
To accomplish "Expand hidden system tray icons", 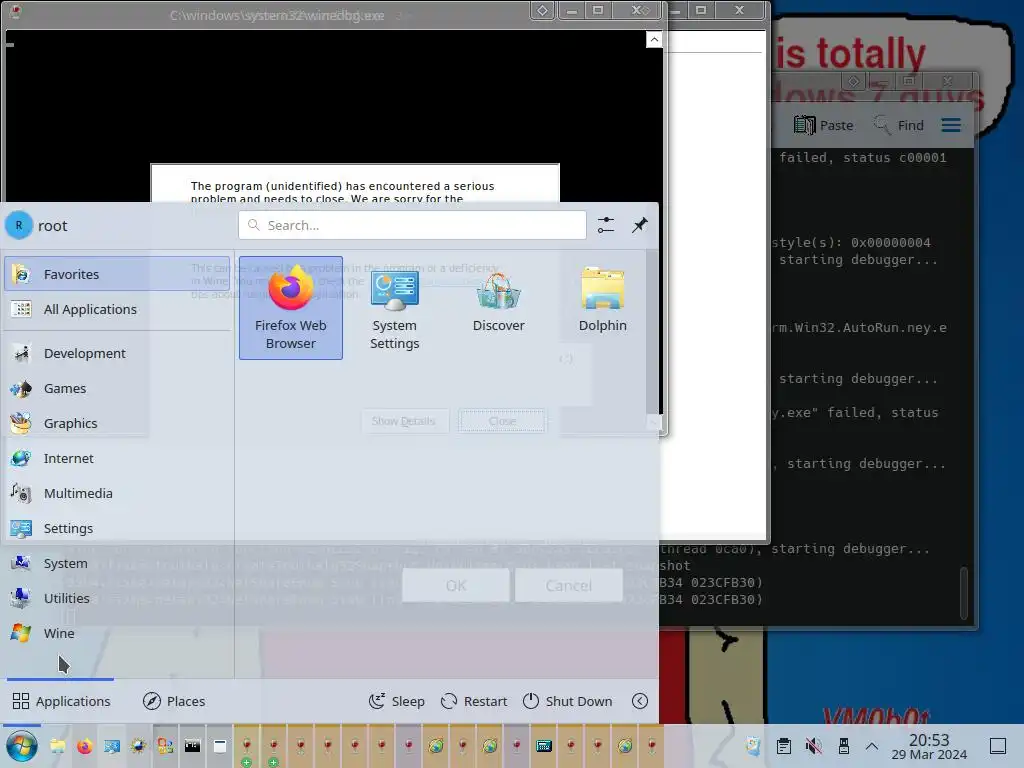I will click(x=872, y=746).
